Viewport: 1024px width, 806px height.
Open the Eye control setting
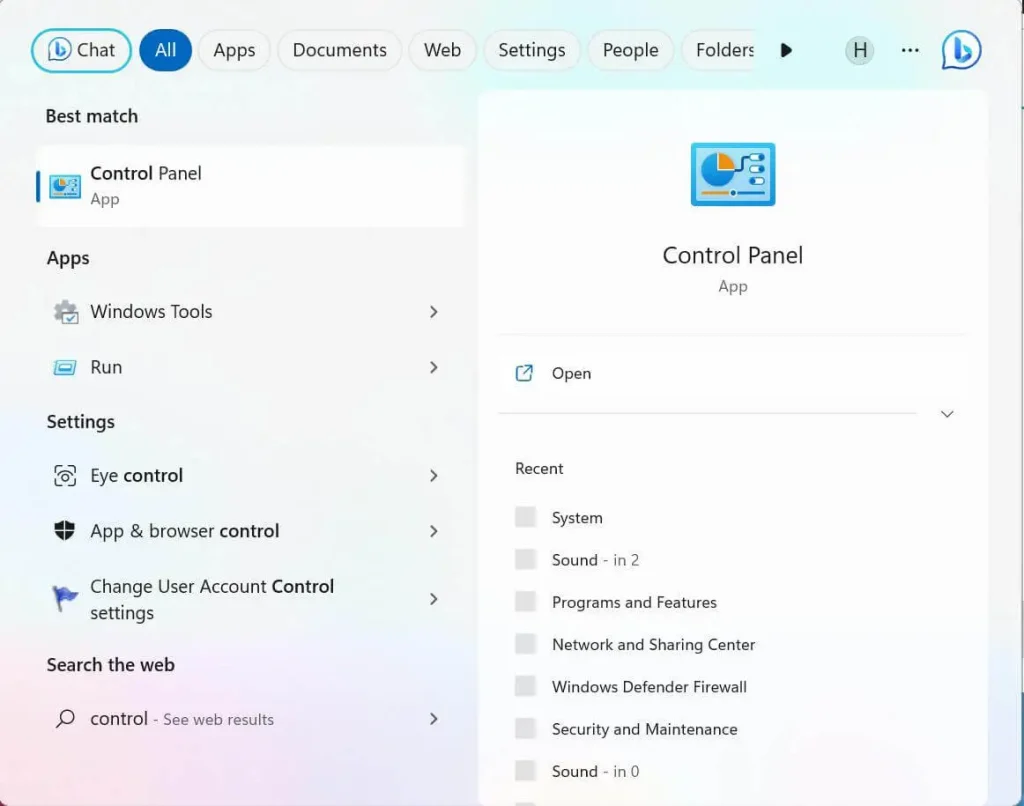pyautogui.click(x=250, y=476)
